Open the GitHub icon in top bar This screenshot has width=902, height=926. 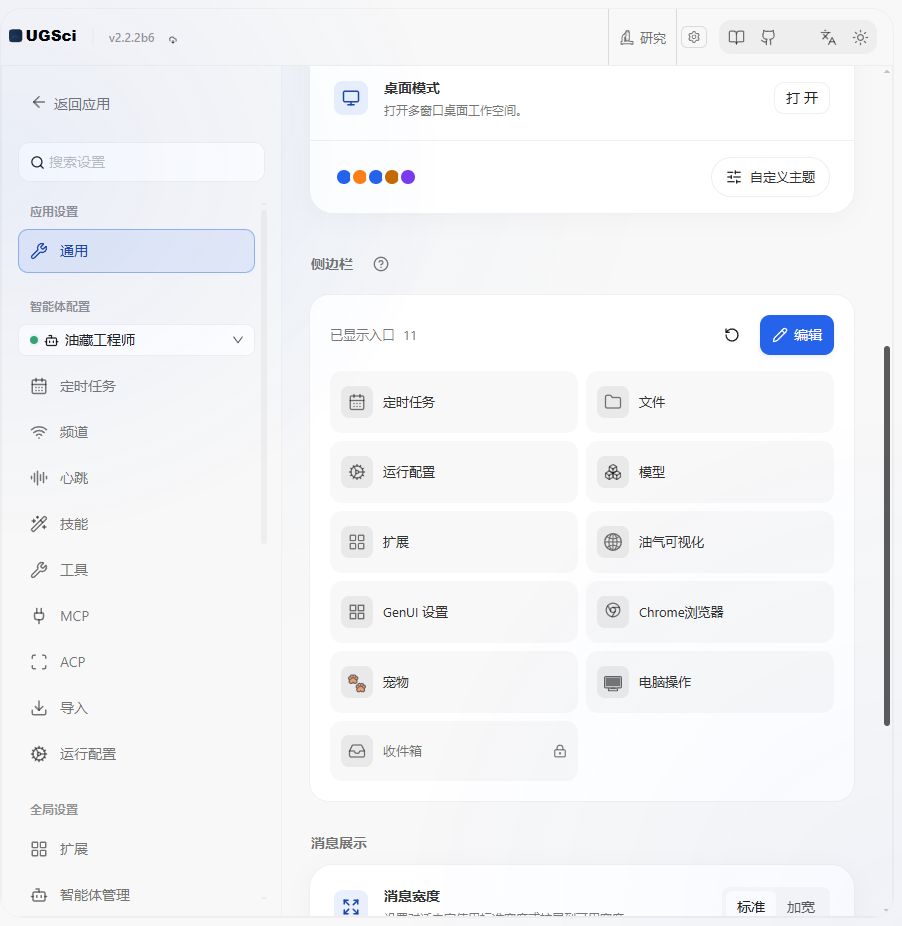click(768, 38)
